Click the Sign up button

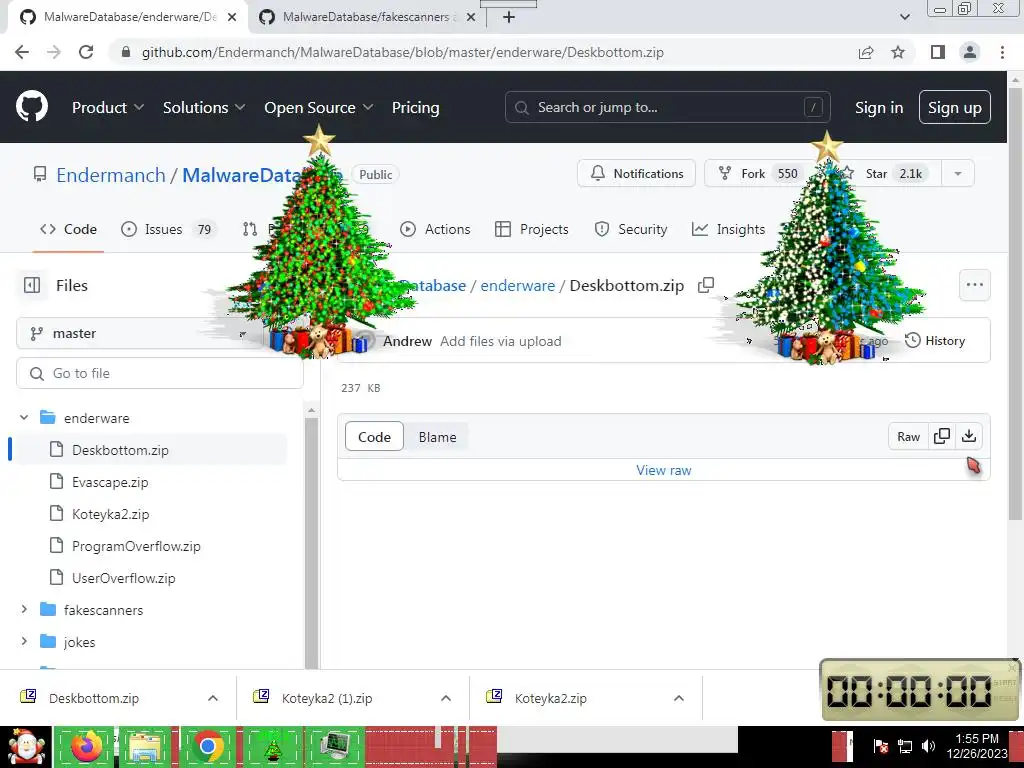click(954, 107)
